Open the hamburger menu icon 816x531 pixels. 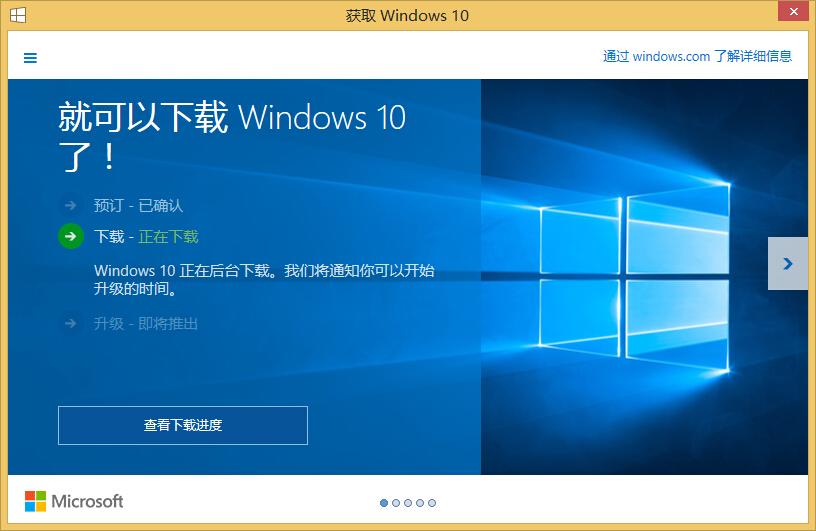[x=30, y=58]
